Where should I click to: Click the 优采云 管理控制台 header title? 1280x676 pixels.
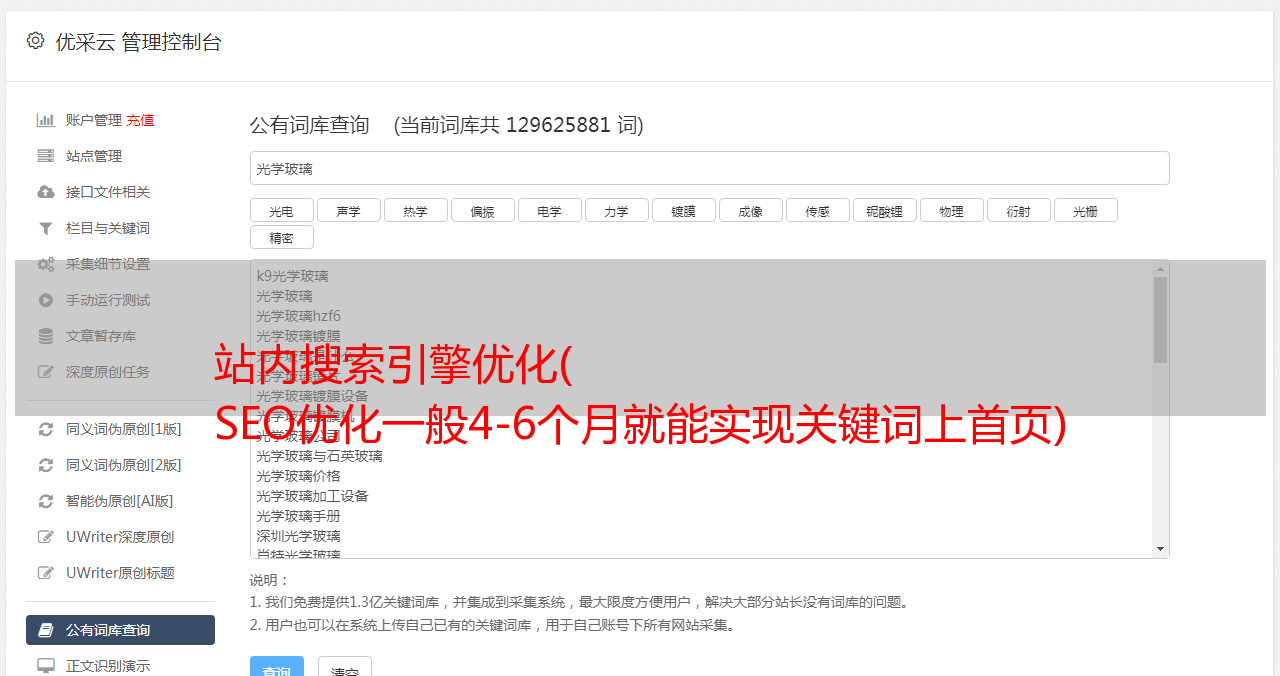(138, 42)
